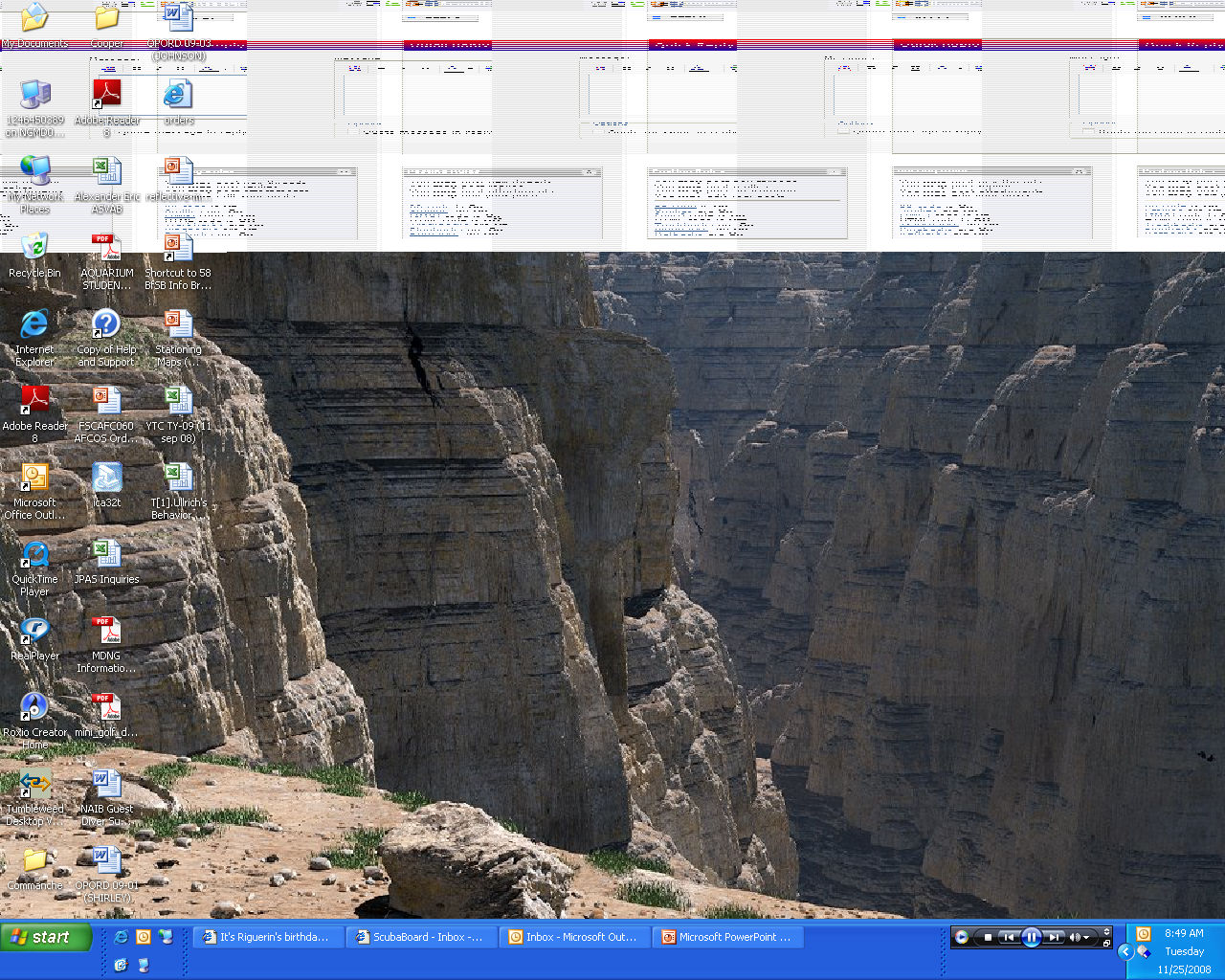Image resolution: width=1225 pixels, height=980 pixels.
Task: Select the Tumbleweed Desktop V... shortcut
Action: pyautogui.click(x=35, y=796)
